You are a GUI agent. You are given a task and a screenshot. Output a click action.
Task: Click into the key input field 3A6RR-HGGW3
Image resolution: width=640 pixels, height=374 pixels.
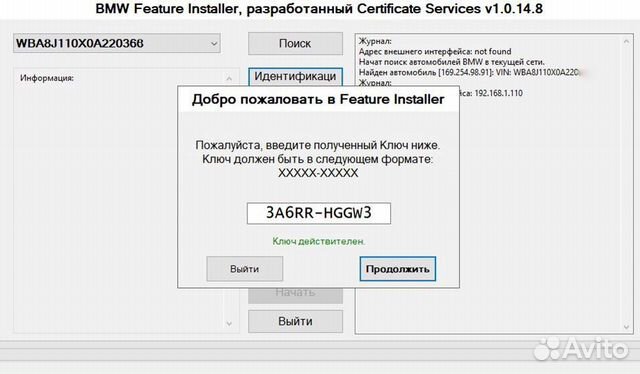tap(318, 213)
